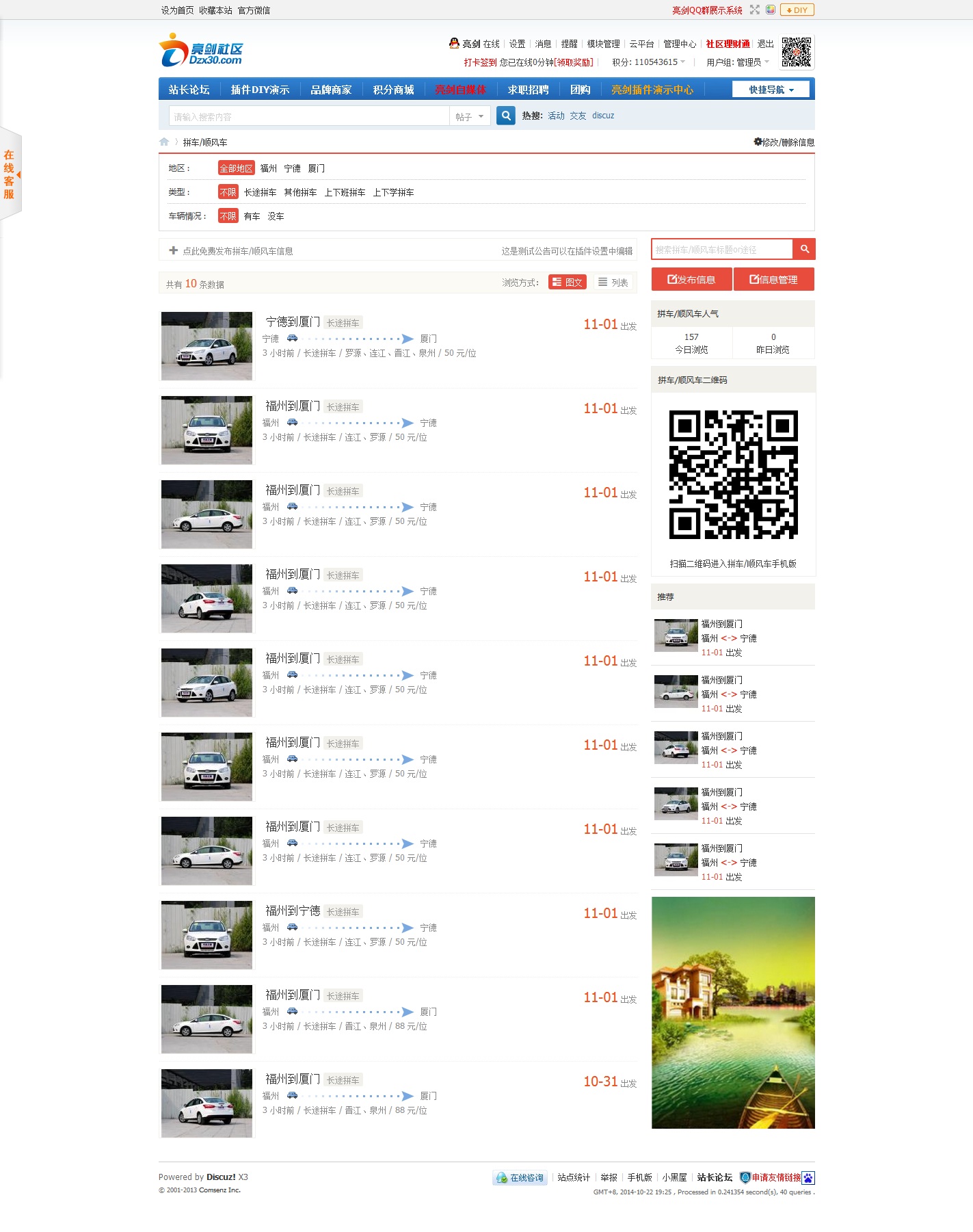Click the 设为首页 link
The image size is (973, 1232).
point(178,10)
